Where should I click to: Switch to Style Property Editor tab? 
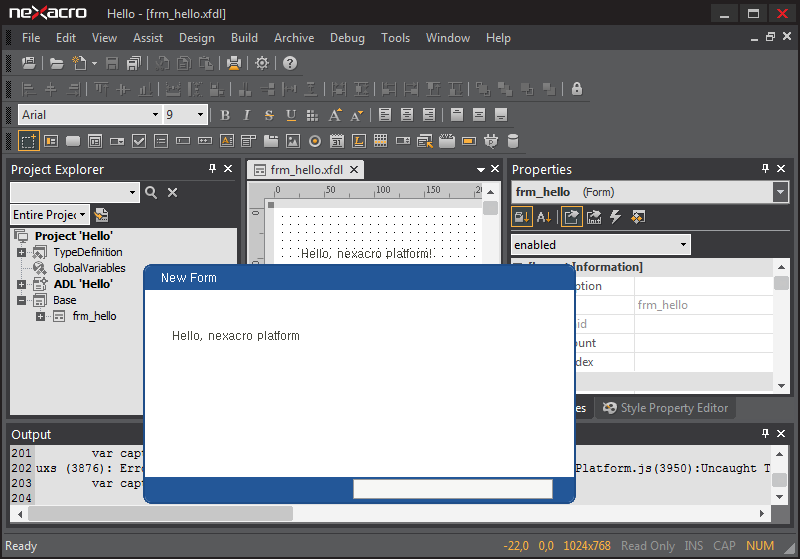[x=665, y=408]
